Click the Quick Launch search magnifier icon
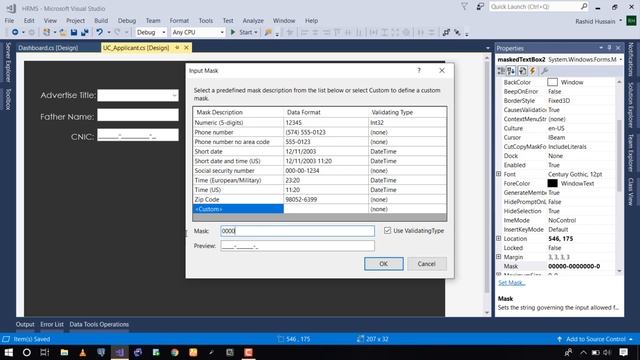Image resolution: width=640 pixels, height=360 pixels. click(584, 7)
